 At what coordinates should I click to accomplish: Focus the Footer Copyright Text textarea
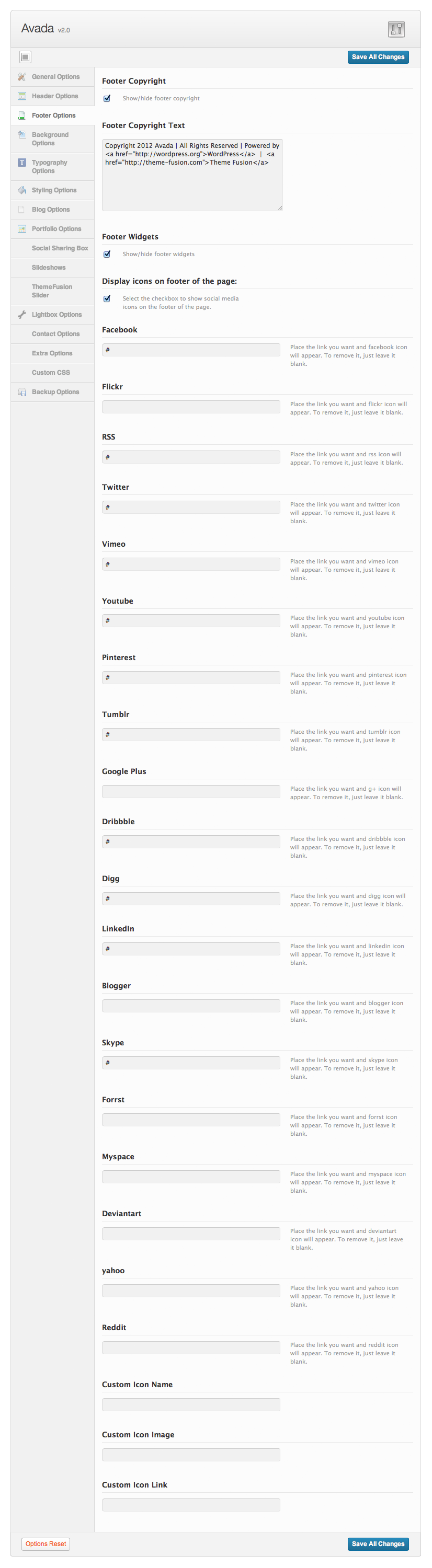(x=192, y=175)
